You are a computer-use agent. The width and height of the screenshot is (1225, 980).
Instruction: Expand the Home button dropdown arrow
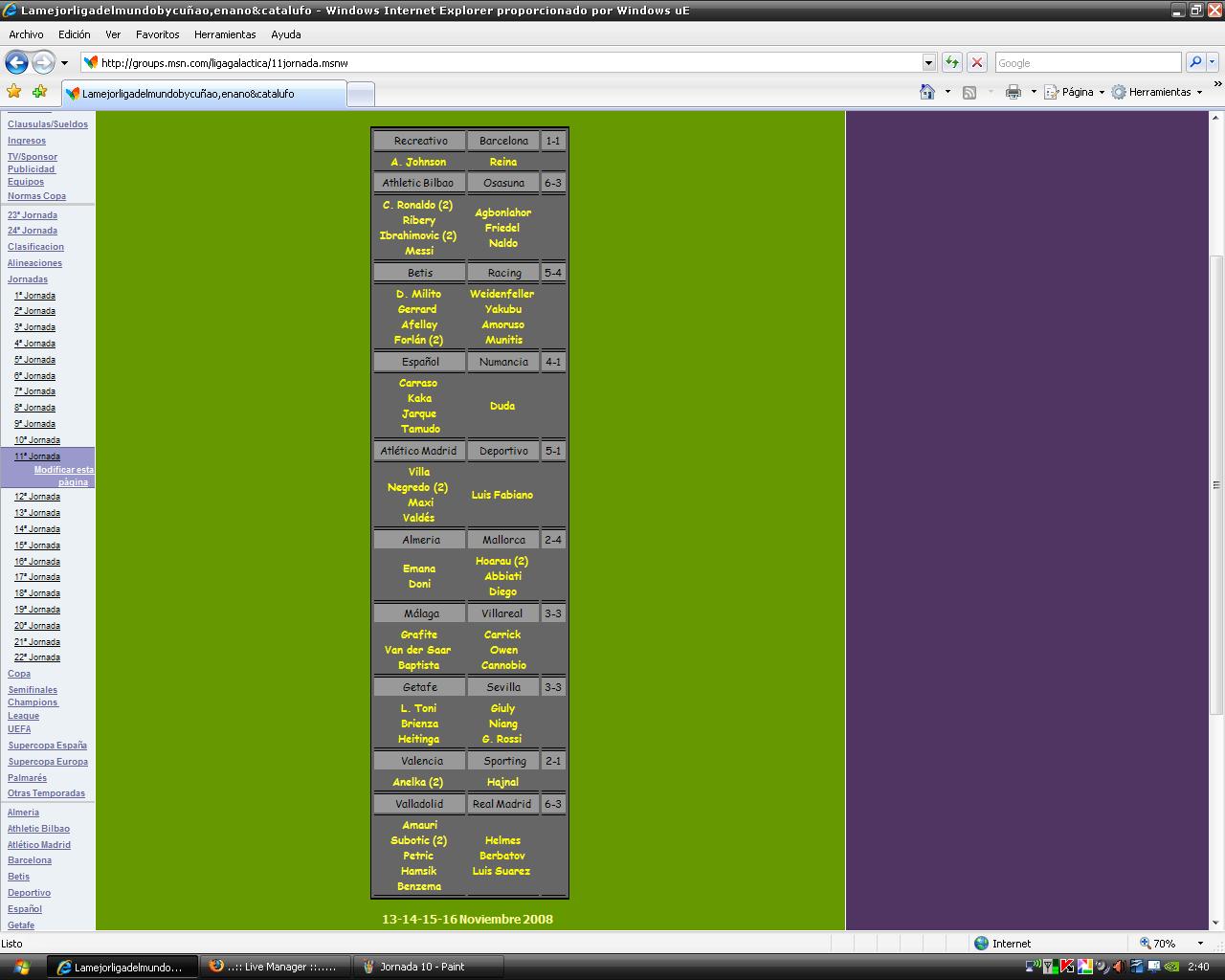click(x=947, y=92)
